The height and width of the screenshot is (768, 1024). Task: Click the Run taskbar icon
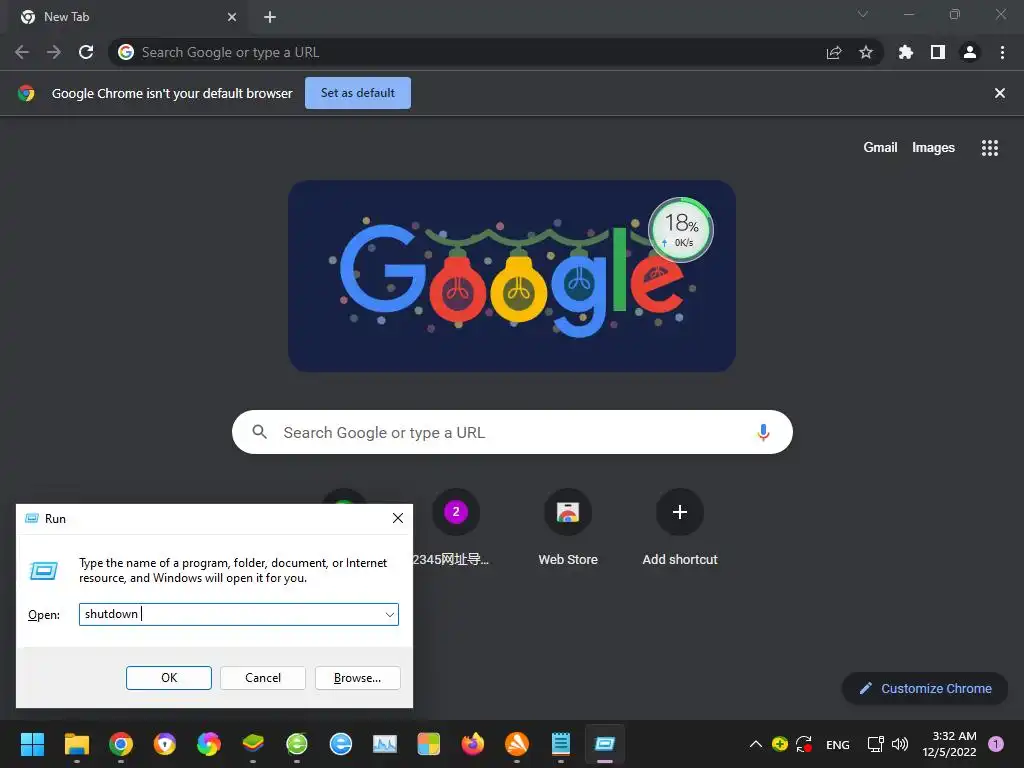point(605,744)
